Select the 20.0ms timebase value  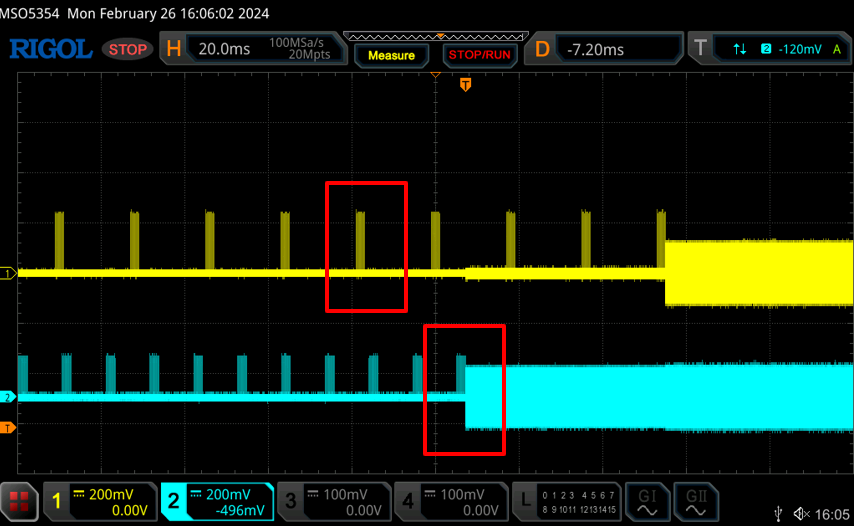pyautogui.click(x=224, y=49)
